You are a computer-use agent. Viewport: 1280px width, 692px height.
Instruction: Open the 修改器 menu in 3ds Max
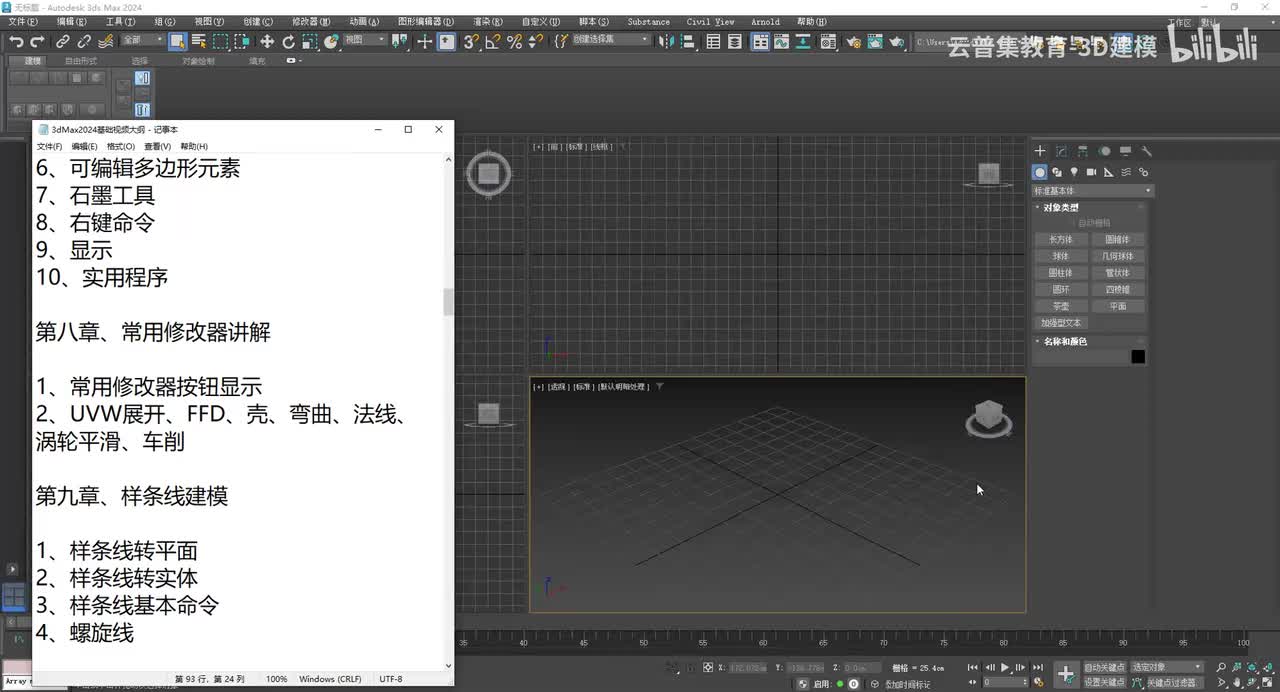(x=311, y=21)
